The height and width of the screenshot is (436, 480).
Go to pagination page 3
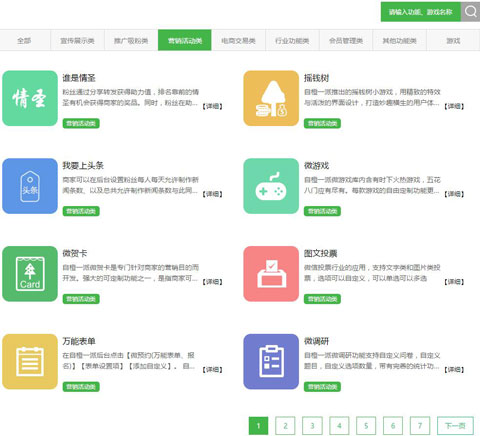[x=312, y=426]
